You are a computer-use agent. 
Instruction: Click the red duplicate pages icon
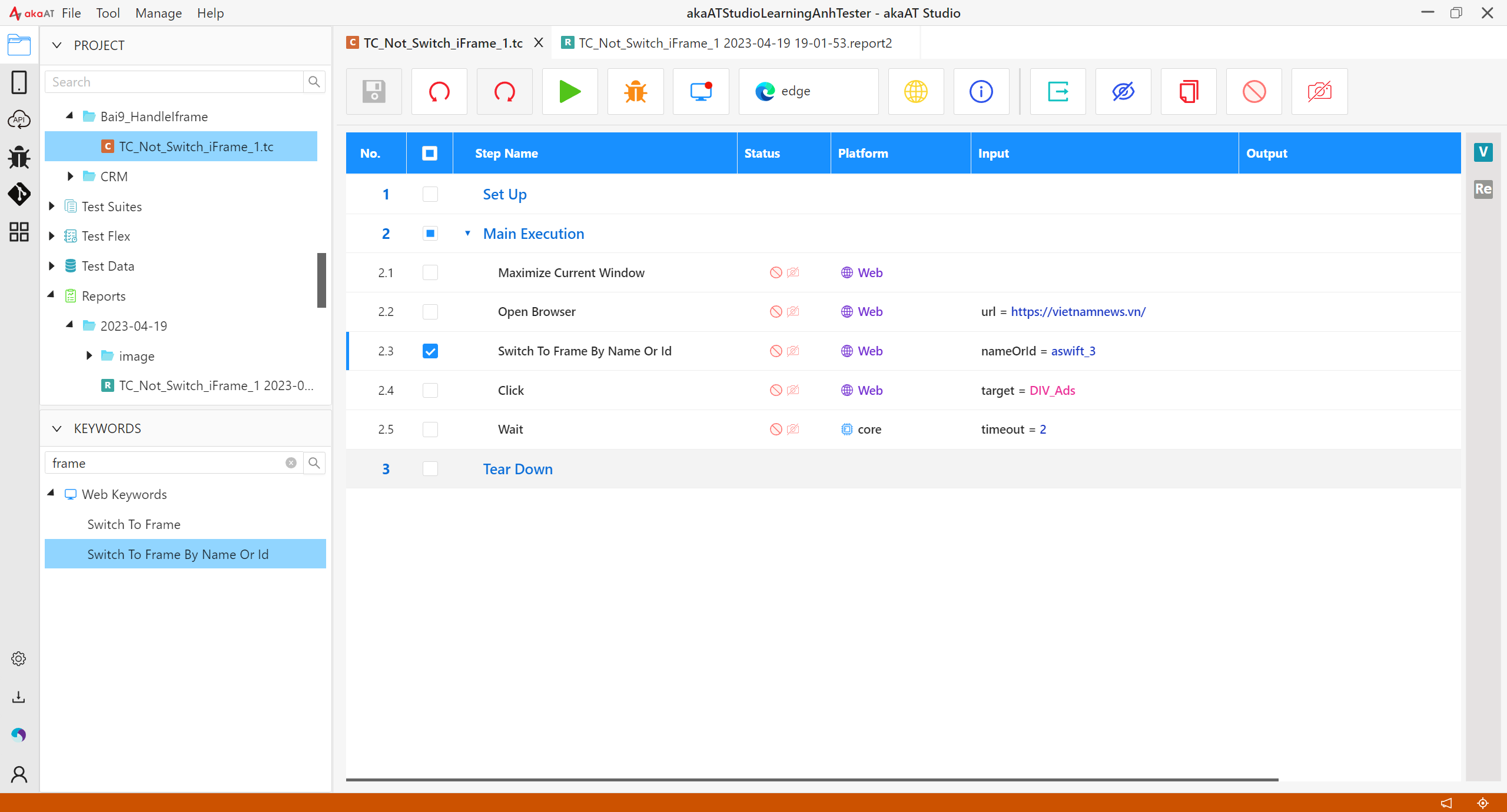[1189, 91]
